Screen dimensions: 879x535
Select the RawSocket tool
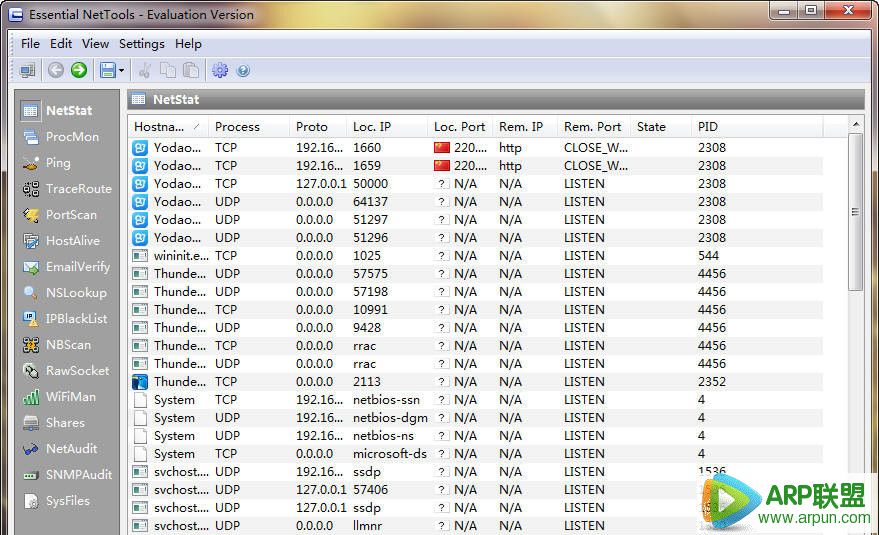tap(76, 371)
